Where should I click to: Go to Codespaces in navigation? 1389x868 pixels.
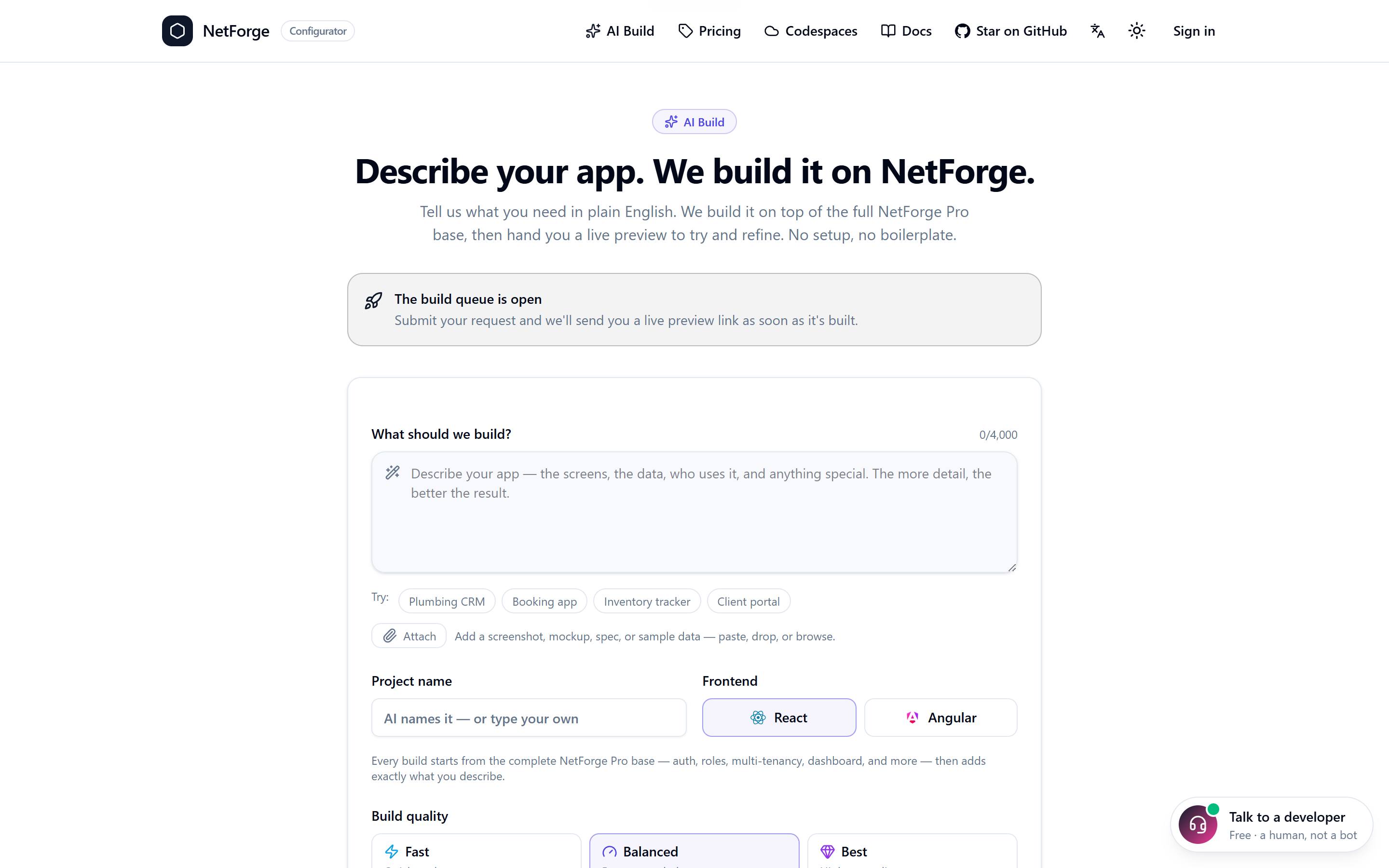(x=810, y=31)
